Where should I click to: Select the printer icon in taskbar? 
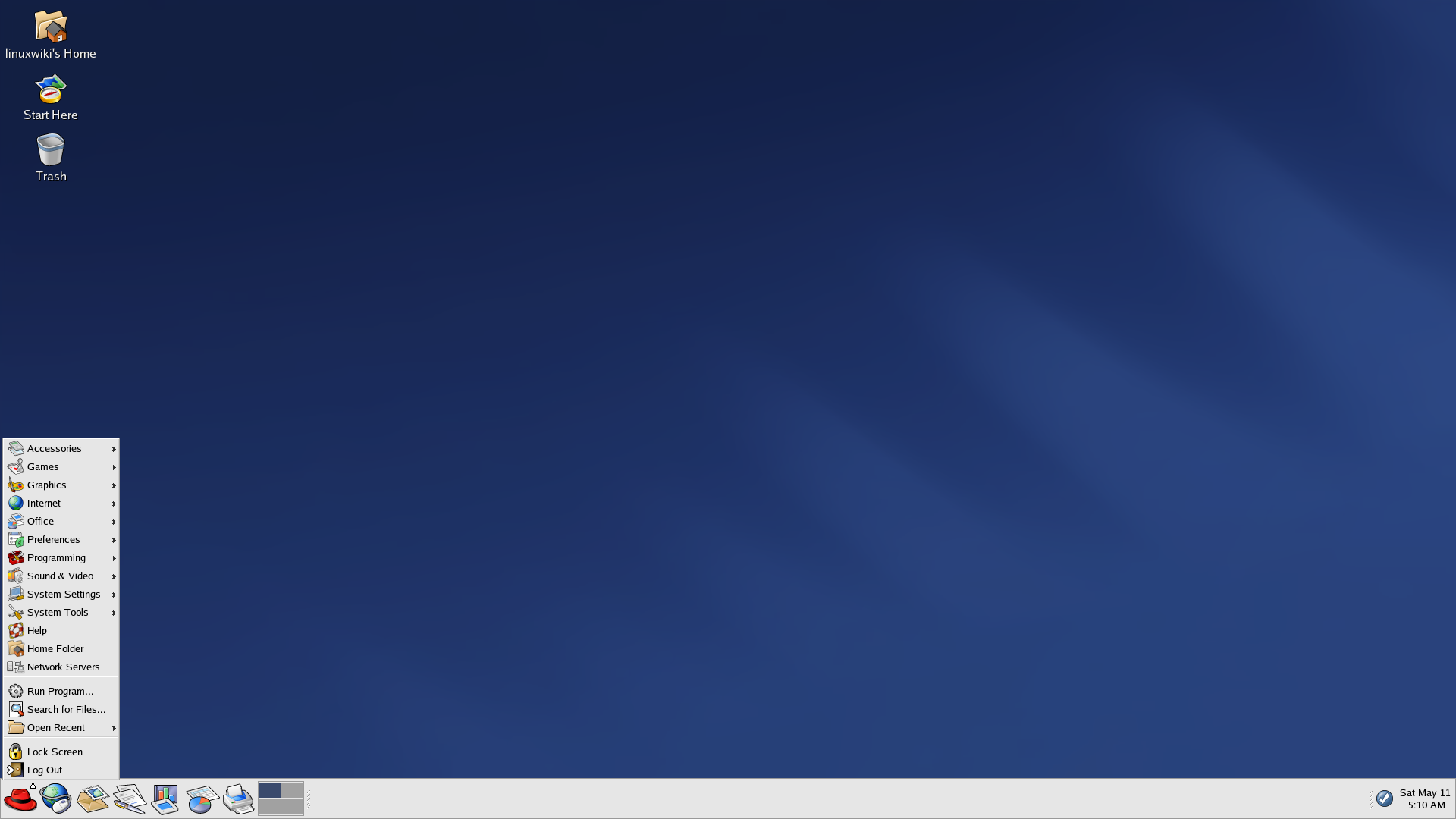coord(238,798)
